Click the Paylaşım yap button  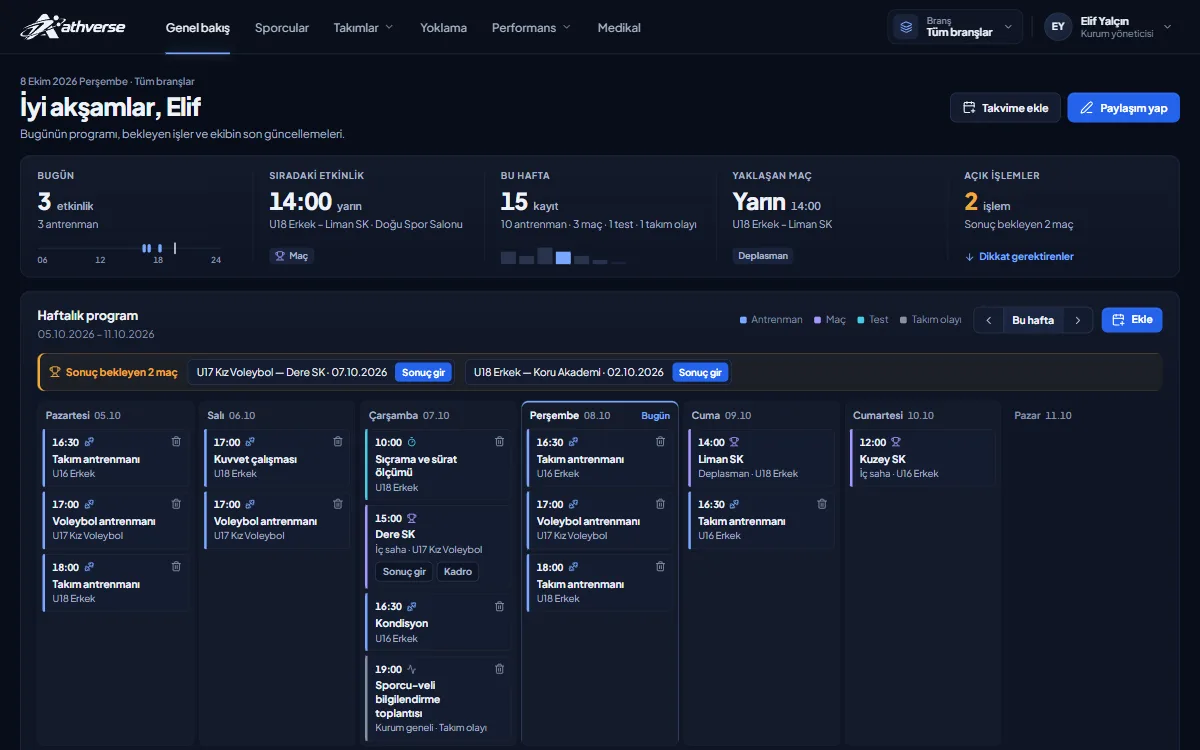[x=1124, y=108]
